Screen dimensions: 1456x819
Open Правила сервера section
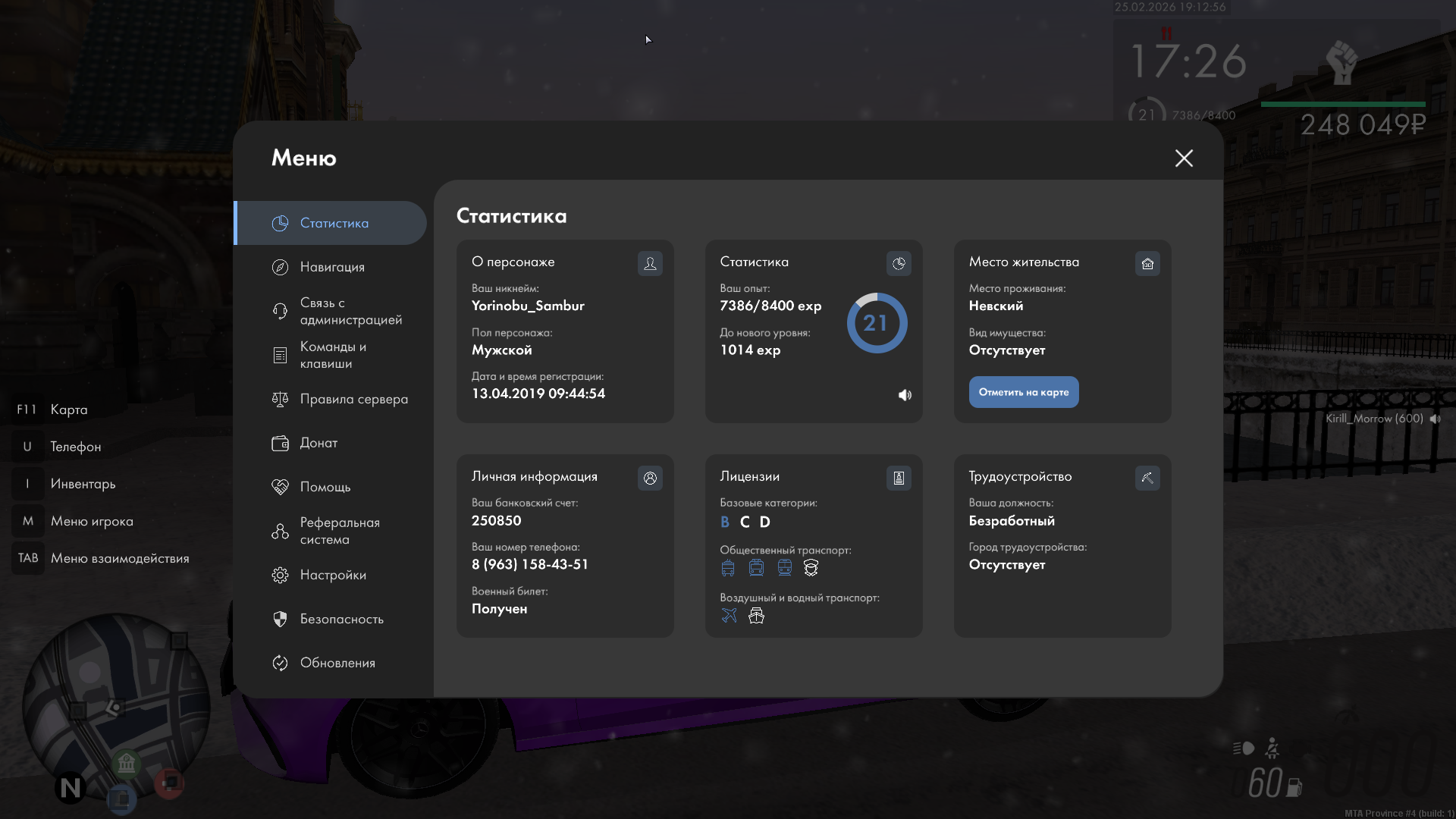pyautogui.click(x=353, y=399)
